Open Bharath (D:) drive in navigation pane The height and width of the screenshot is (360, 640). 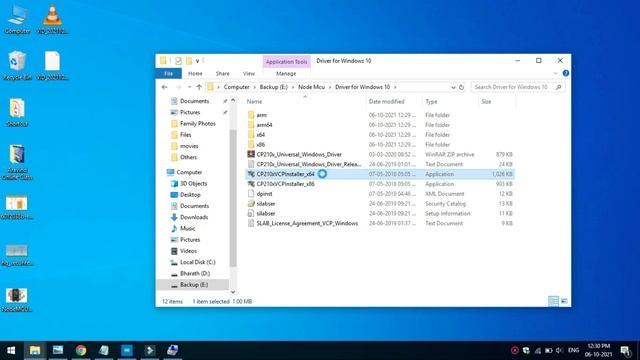click(x=195, y=273)
